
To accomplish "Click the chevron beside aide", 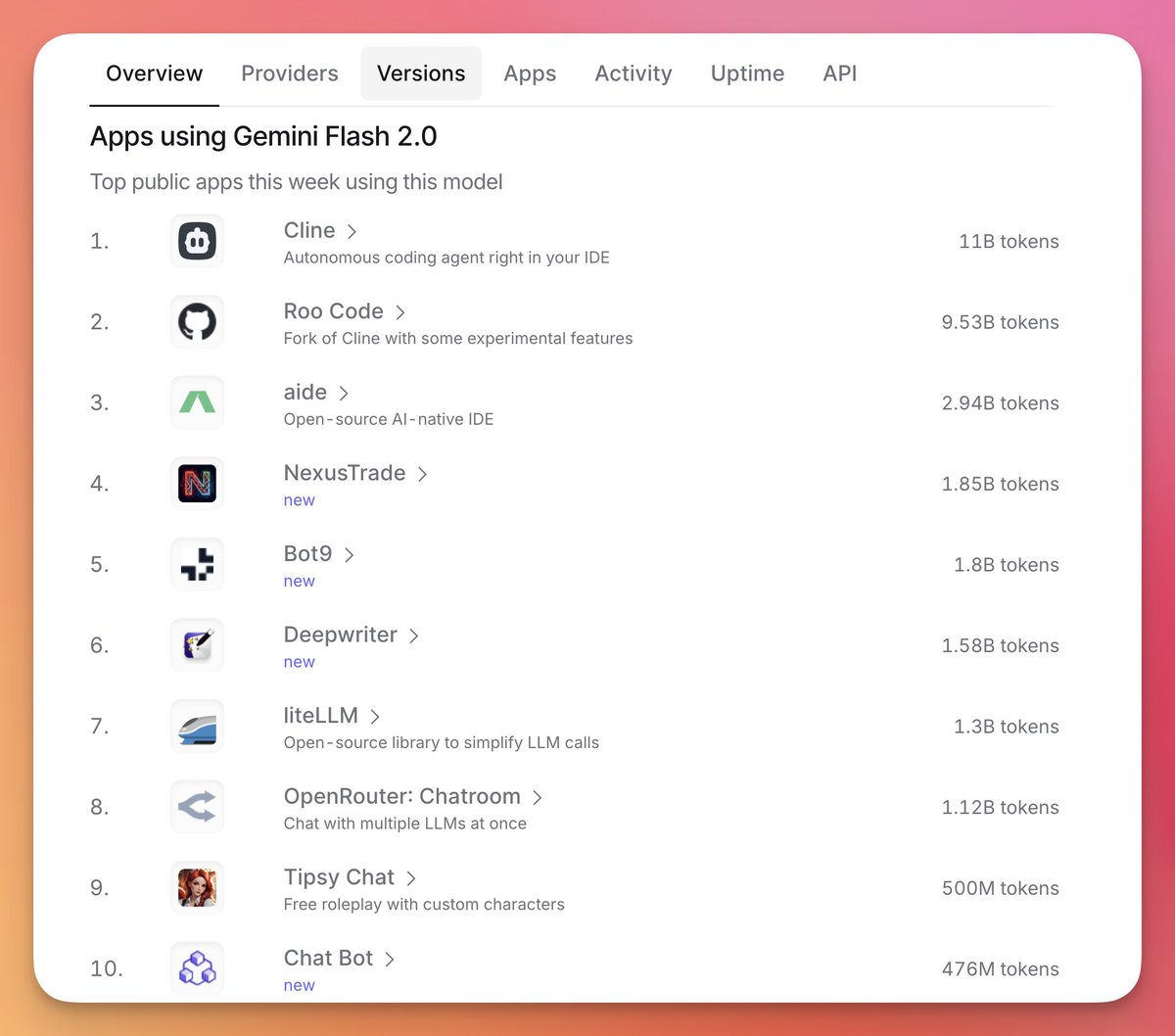I will (x=344, y=393).
